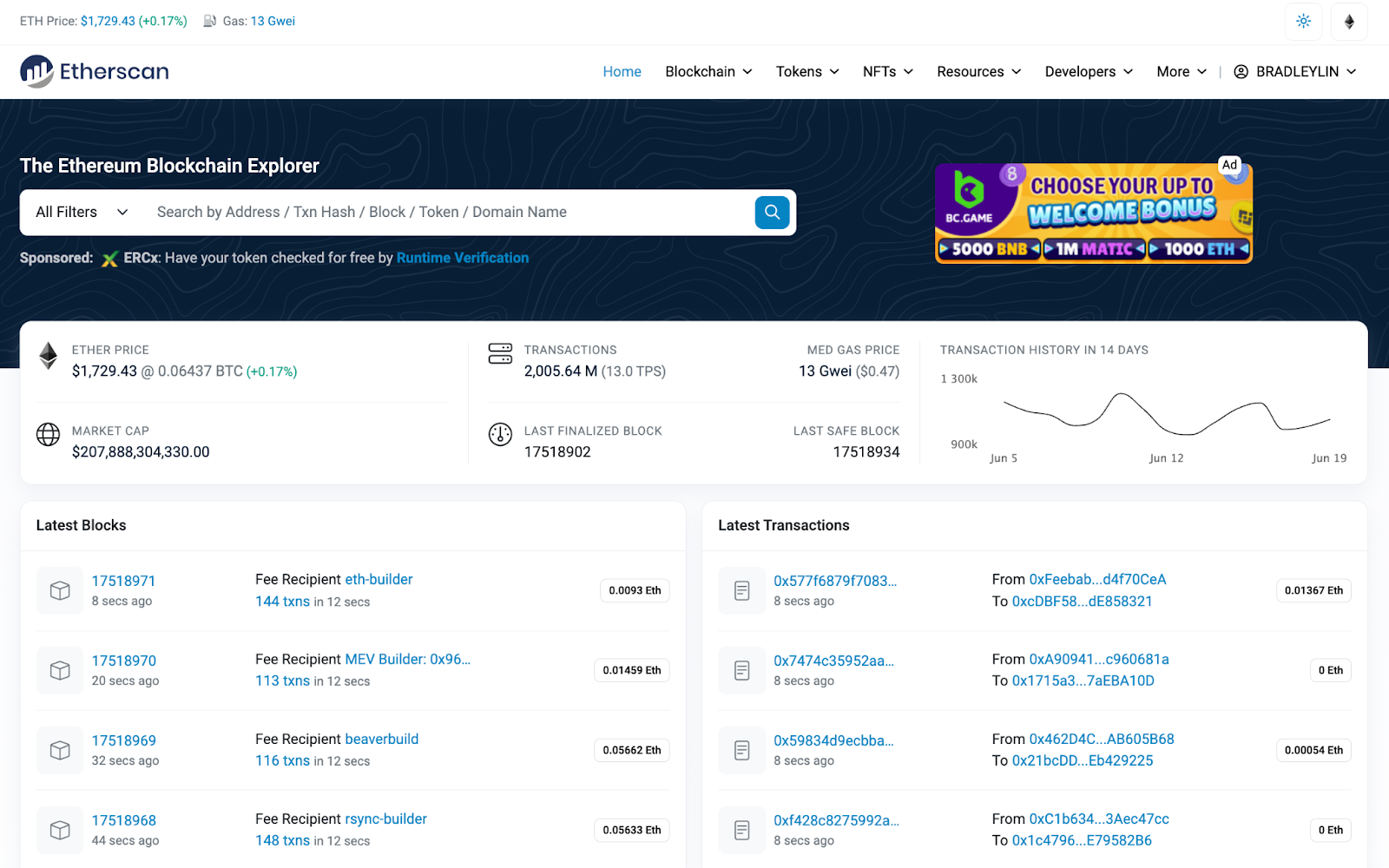Open sender address 0xC1b634...3Aec47cc
Viewport: 1389px width, 868px height.
tap(1099, 819)
